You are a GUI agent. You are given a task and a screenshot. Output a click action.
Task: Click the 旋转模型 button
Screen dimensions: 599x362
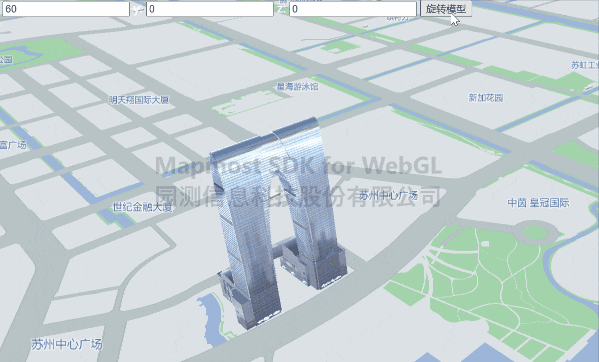coord(446,9)
